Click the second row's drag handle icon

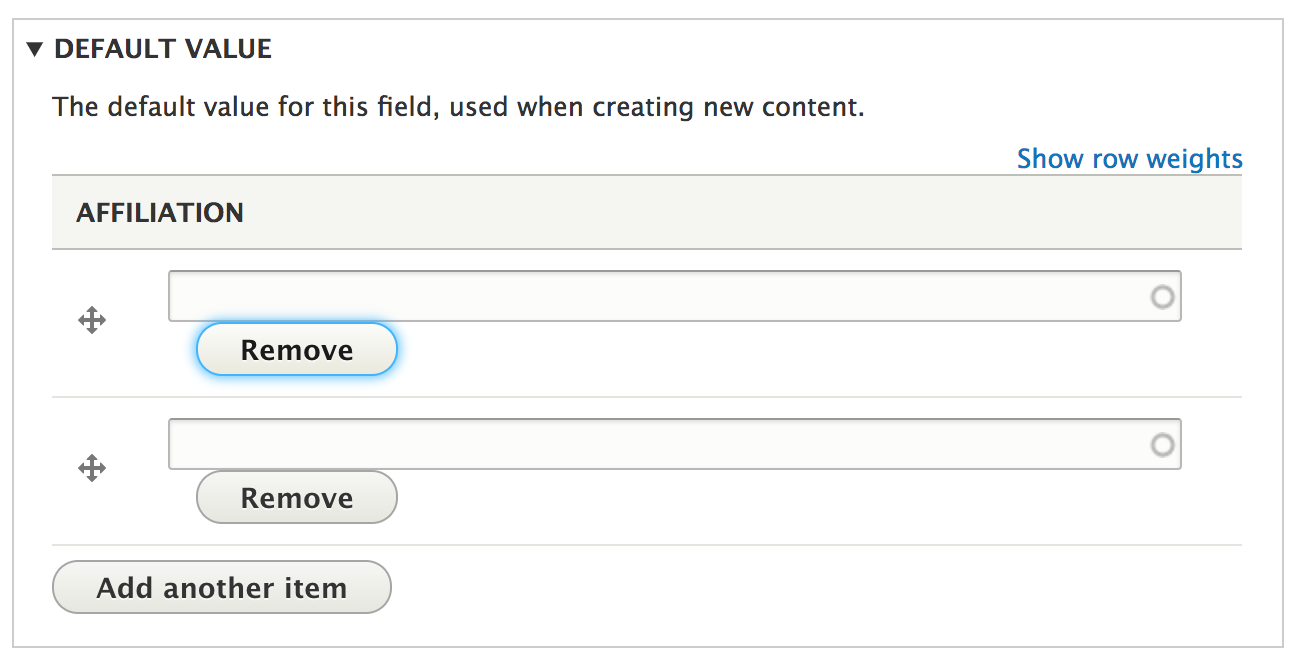tap(92, 468)
